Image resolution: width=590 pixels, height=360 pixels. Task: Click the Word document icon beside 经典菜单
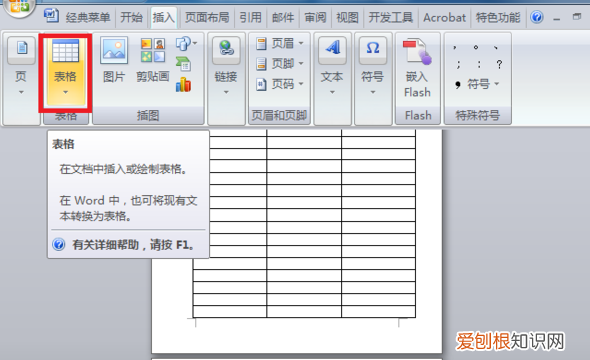[51, 15]
